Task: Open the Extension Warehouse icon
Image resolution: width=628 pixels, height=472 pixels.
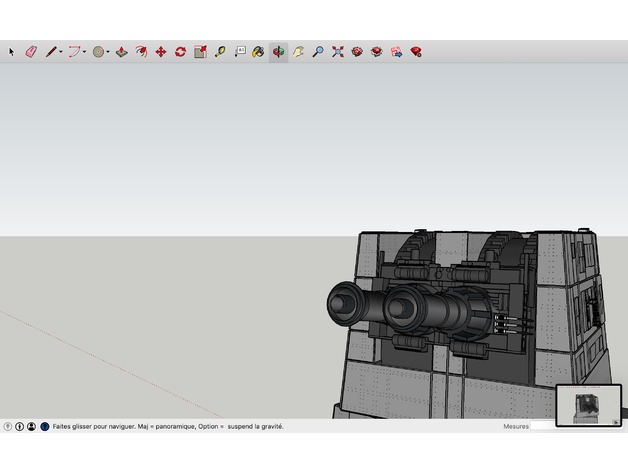Action: (376, 52)
